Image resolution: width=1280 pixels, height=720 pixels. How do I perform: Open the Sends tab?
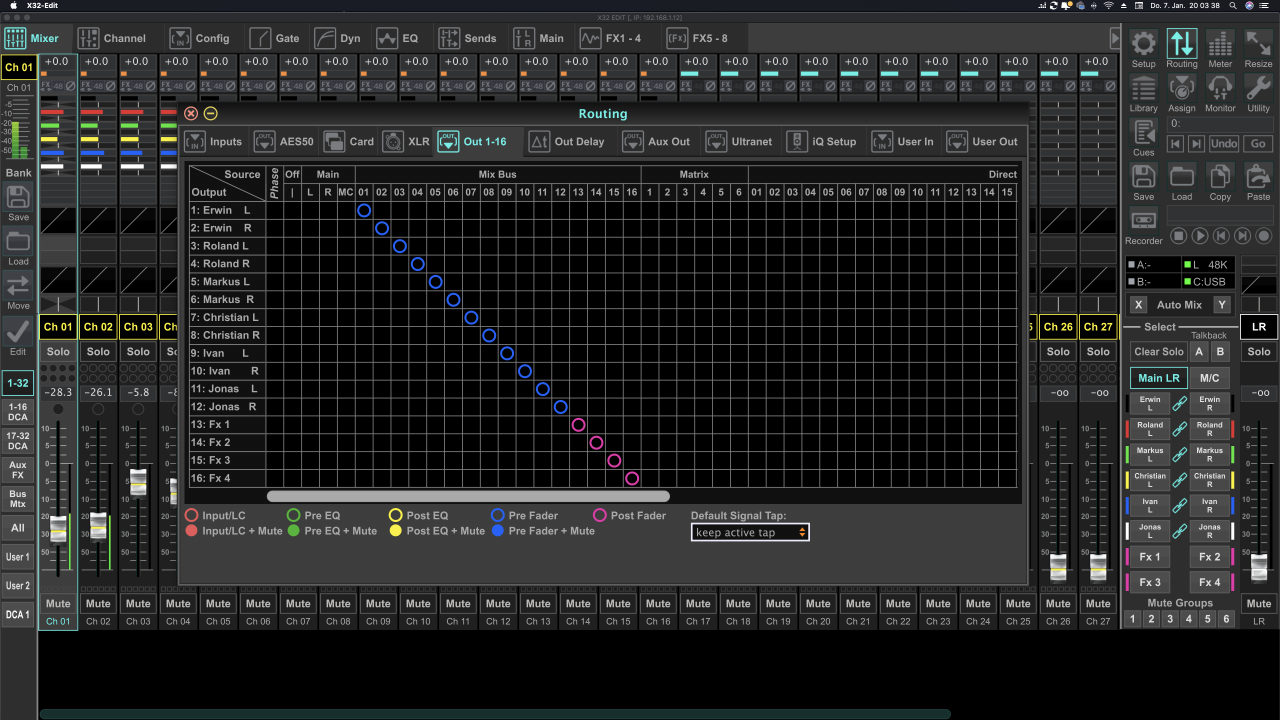[467, 39]
